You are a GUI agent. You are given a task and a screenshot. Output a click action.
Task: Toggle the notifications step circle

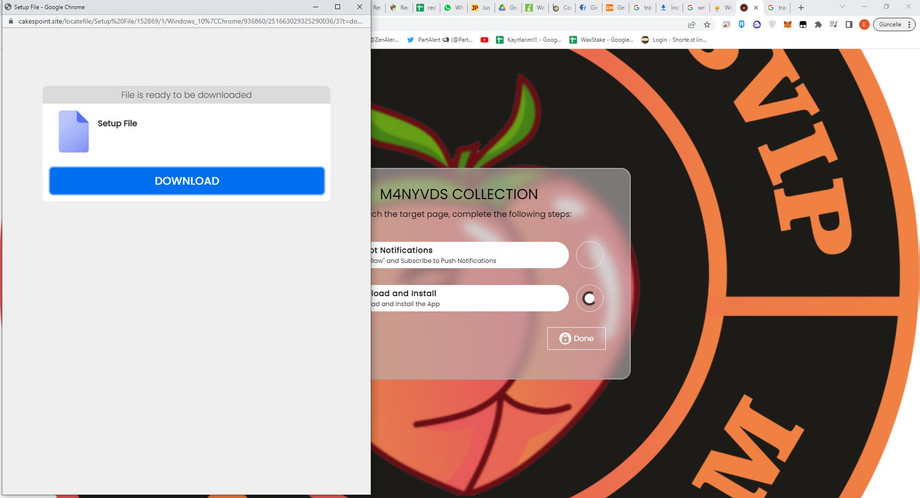click(590, 255)
